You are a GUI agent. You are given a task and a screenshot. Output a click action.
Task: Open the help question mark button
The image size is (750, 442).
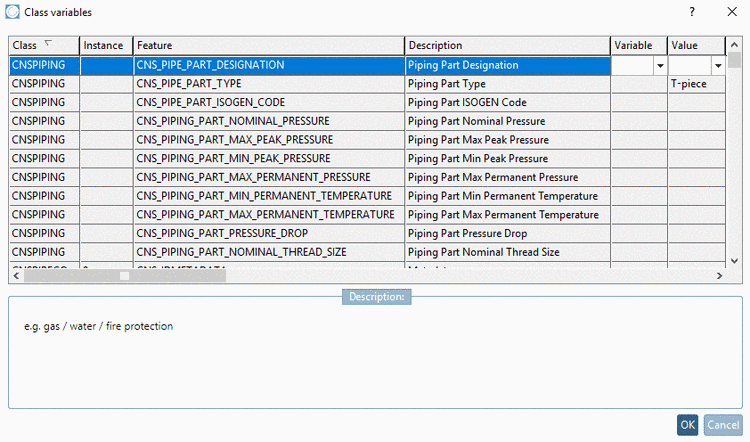coord(692,12)
